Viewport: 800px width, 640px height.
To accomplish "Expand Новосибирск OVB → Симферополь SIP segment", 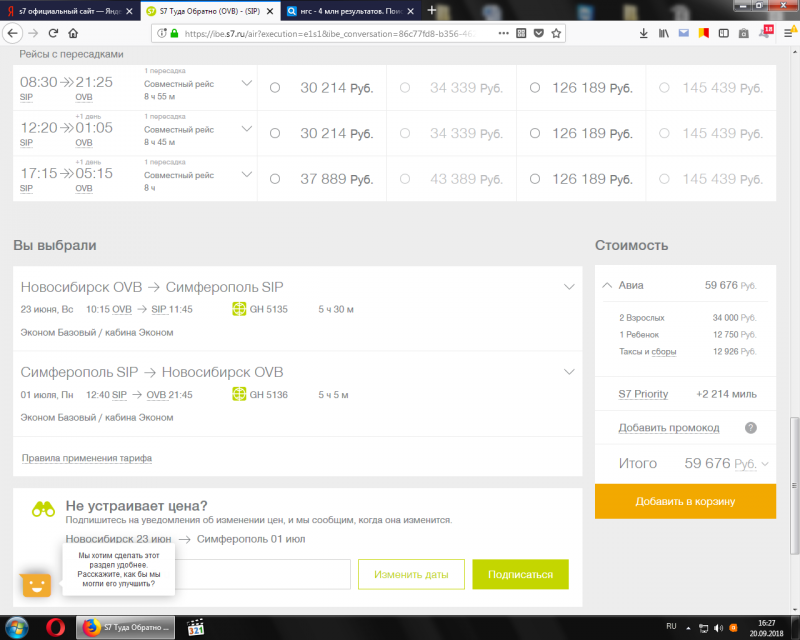I will (569, 287).
